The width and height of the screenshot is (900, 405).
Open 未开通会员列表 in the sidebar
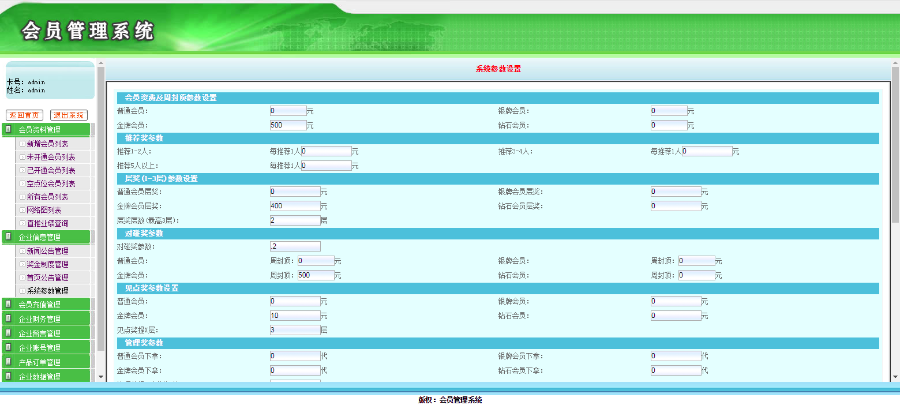51,157
